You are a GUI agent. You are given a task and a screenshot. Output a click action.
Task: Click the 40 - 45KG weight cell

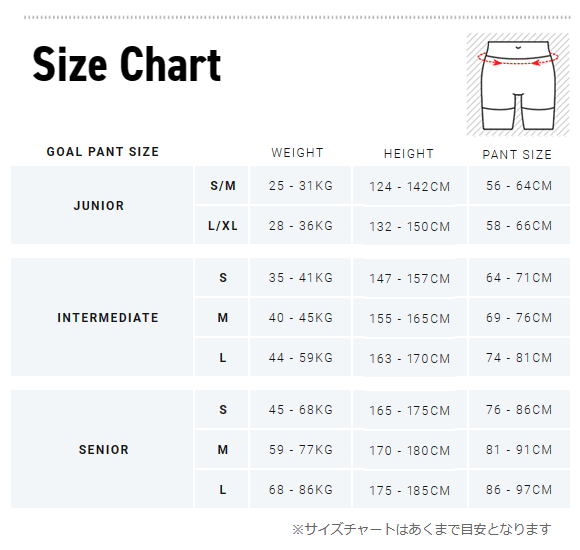coord(300,317)
